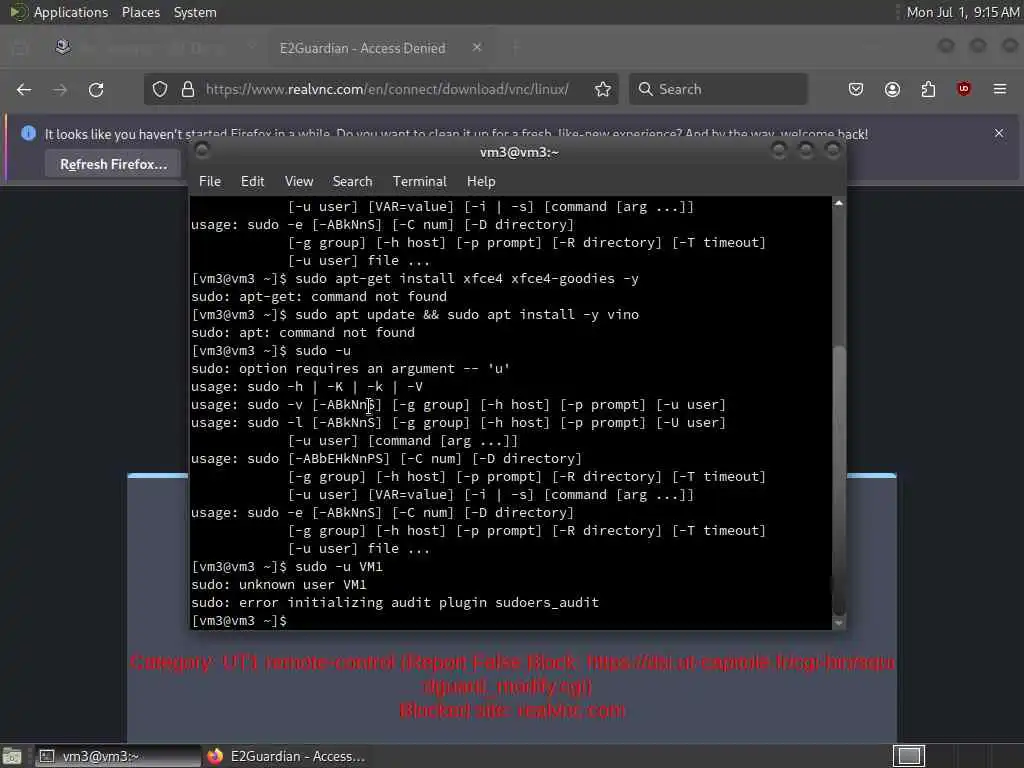The width and height of the screenshot is (1024, 768).
Task: Open terminal View menu
Action: point(299,182)
